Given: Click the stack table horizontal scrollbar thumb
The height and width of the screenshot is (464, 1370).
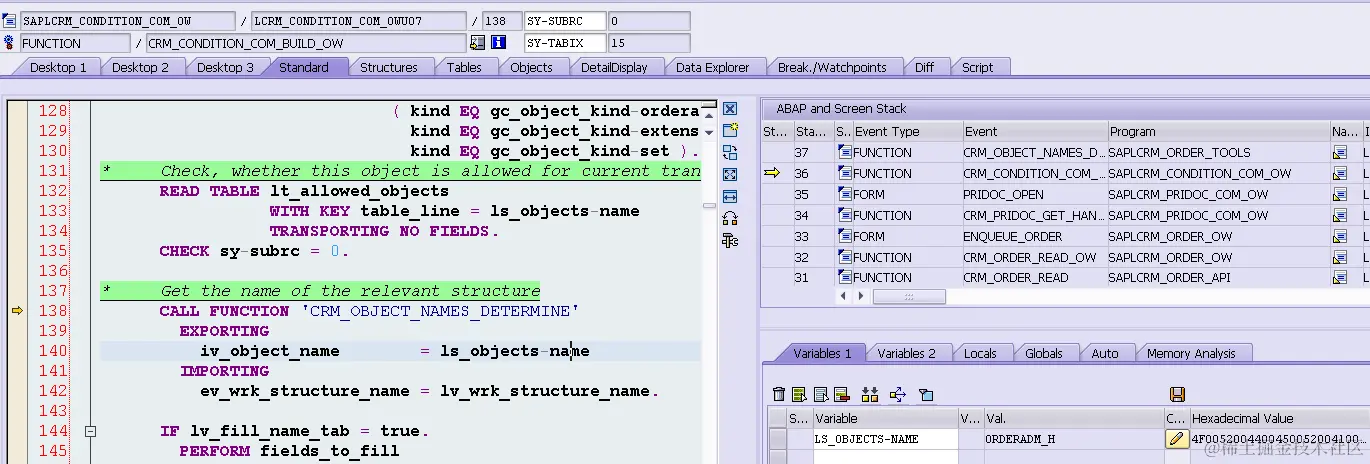Looking at the screenshot, I should click(909, 297).
